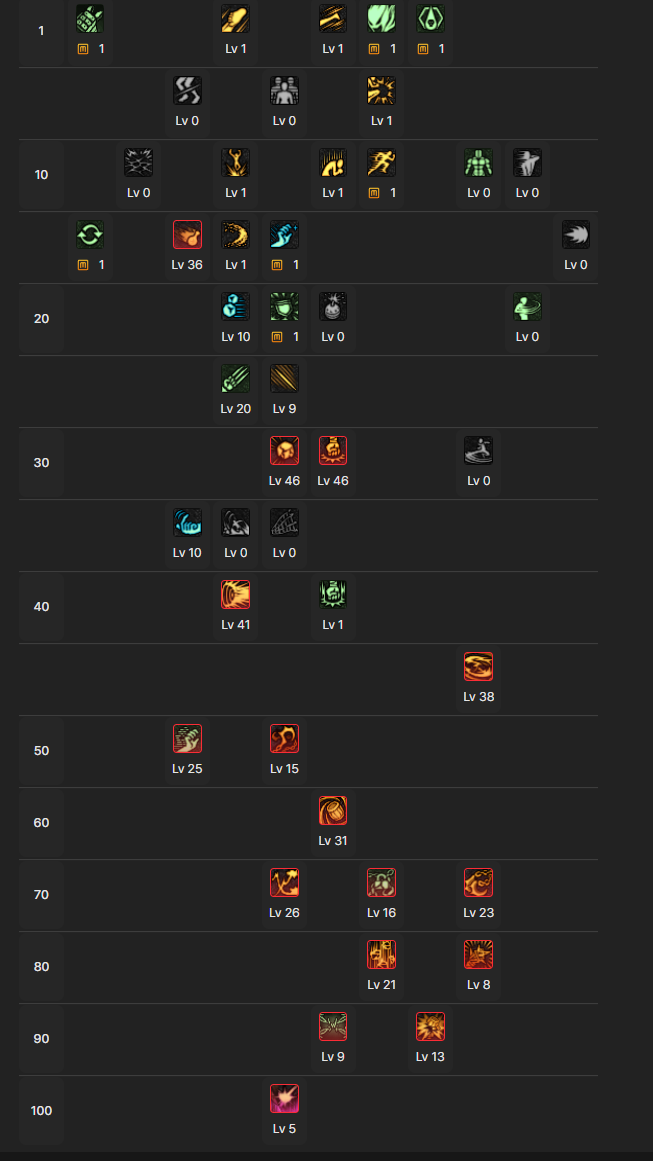The height and width of the screenshot is (1161, 653).
Task: Pick the green claw skill at Lv 20
Action: (236, 379)
